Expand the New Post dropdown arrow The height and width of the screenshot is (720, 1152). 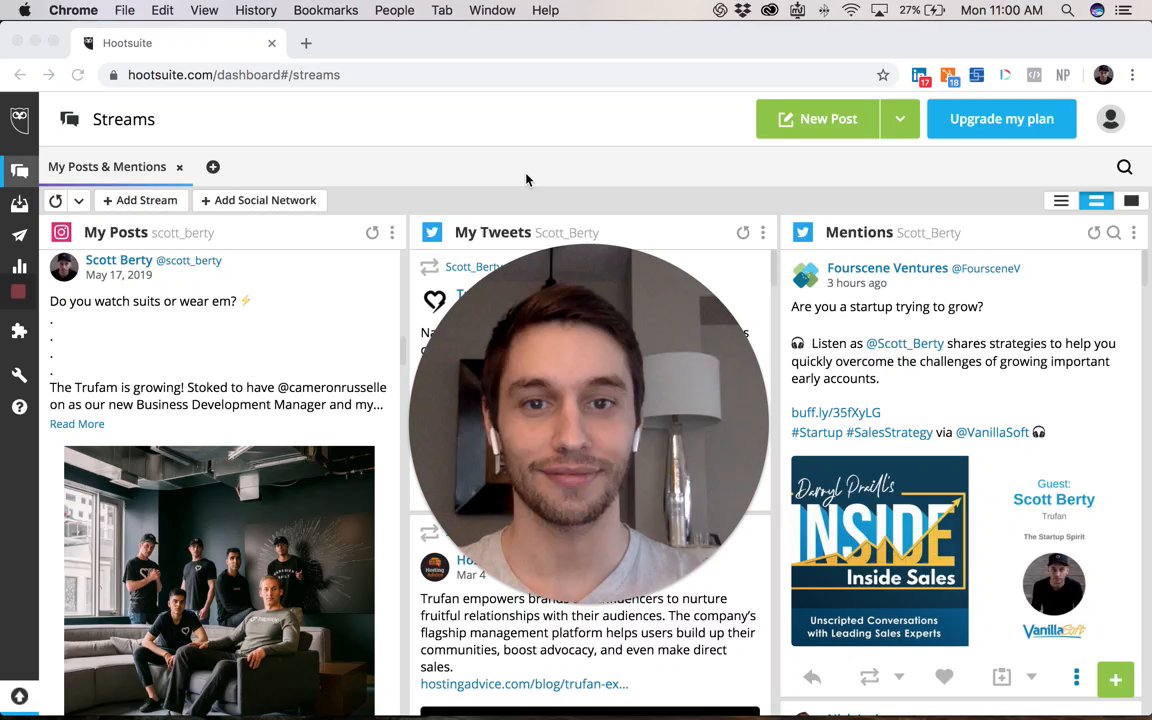900,119
